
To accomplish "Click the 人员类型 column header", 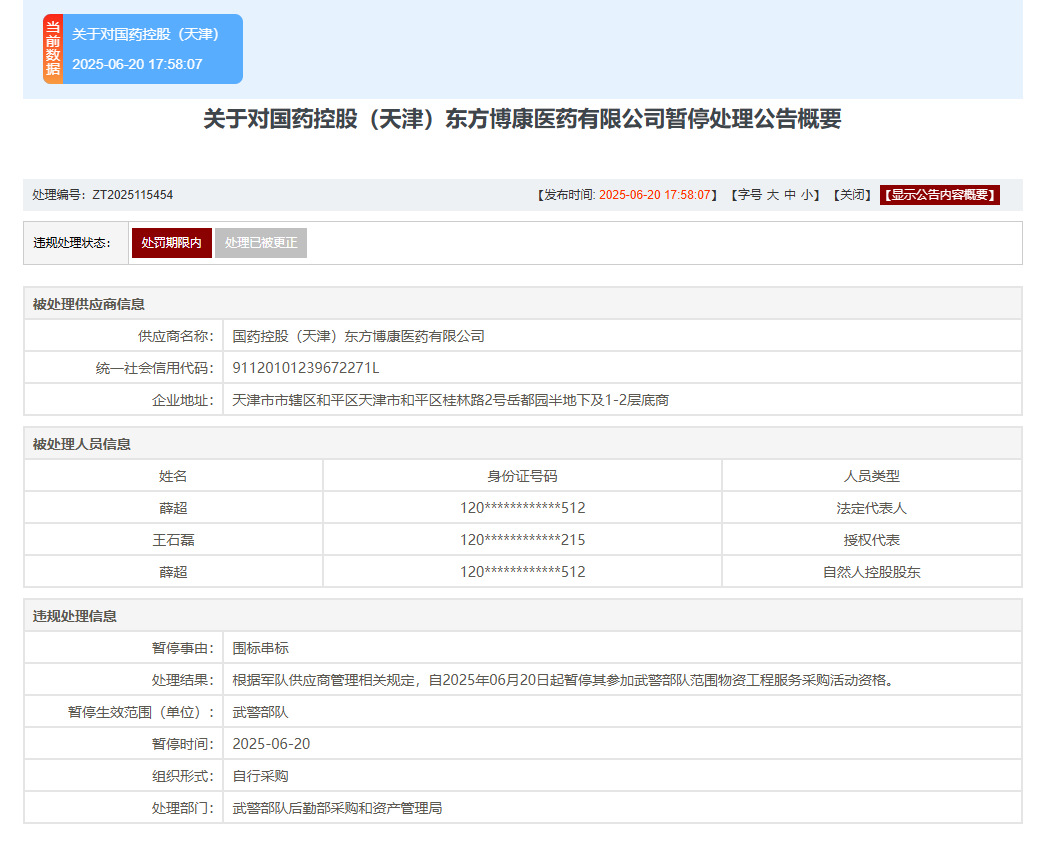I will click(x=872, y=476).
